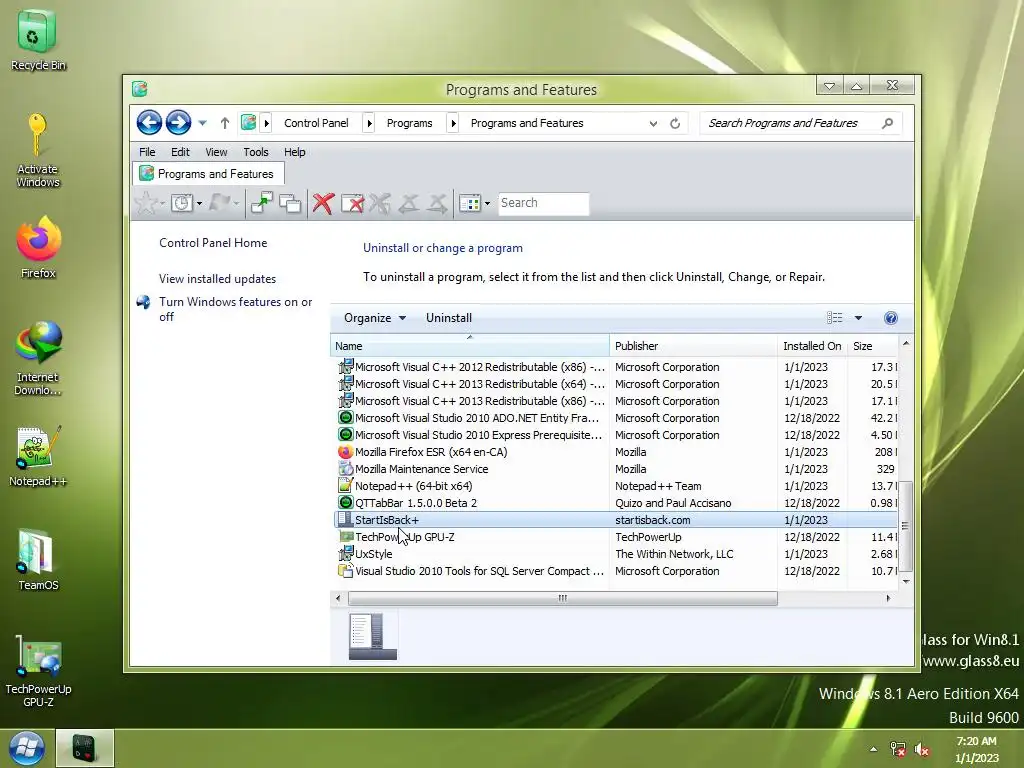This screenshot has width=1024, height=768.
Task: Open View installed updates link
Action: [x=217, y=279]
